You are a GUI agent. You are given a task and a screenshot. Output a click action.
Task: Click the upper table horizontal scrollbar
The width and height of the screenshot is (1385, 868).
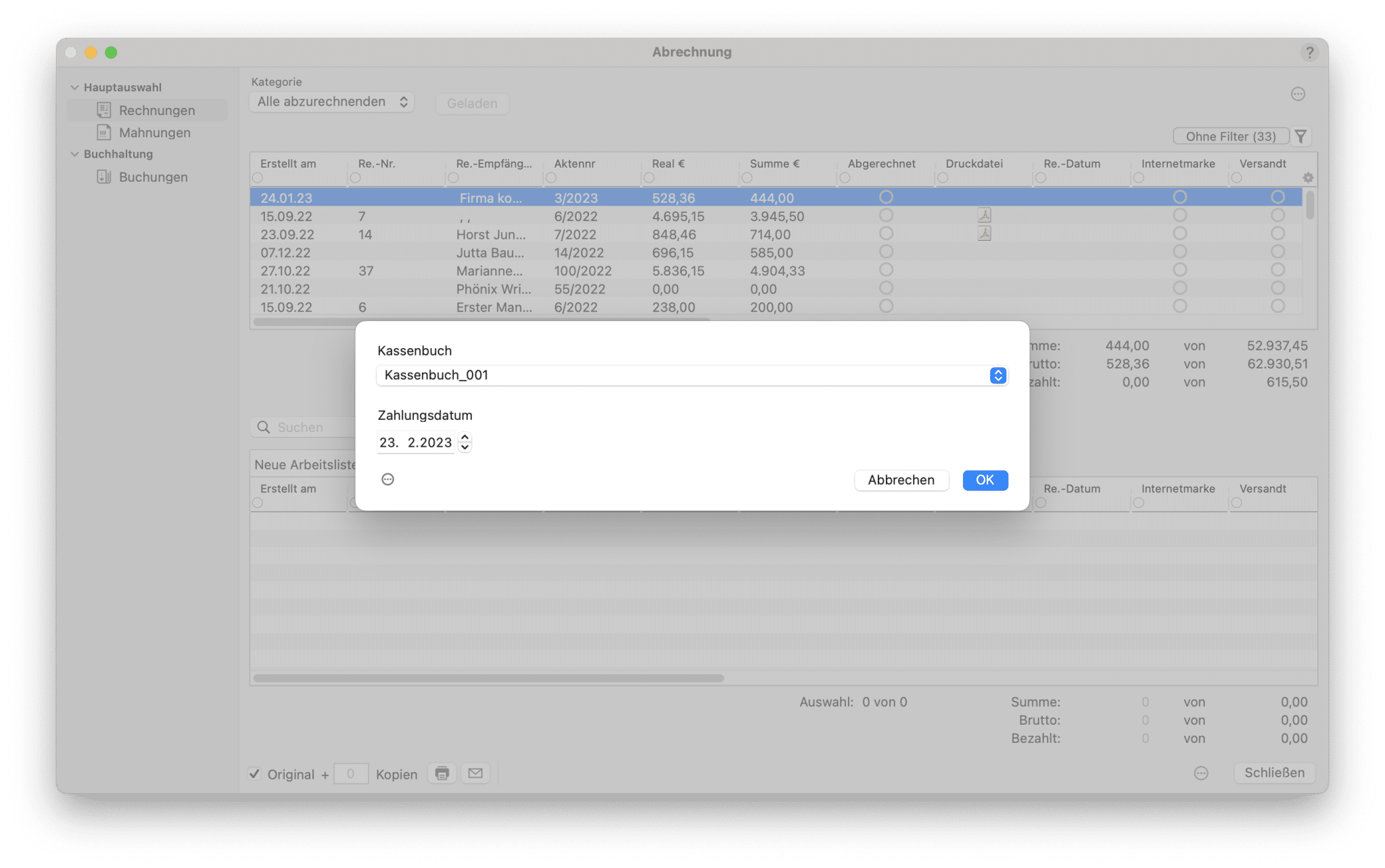click(481, 322)
